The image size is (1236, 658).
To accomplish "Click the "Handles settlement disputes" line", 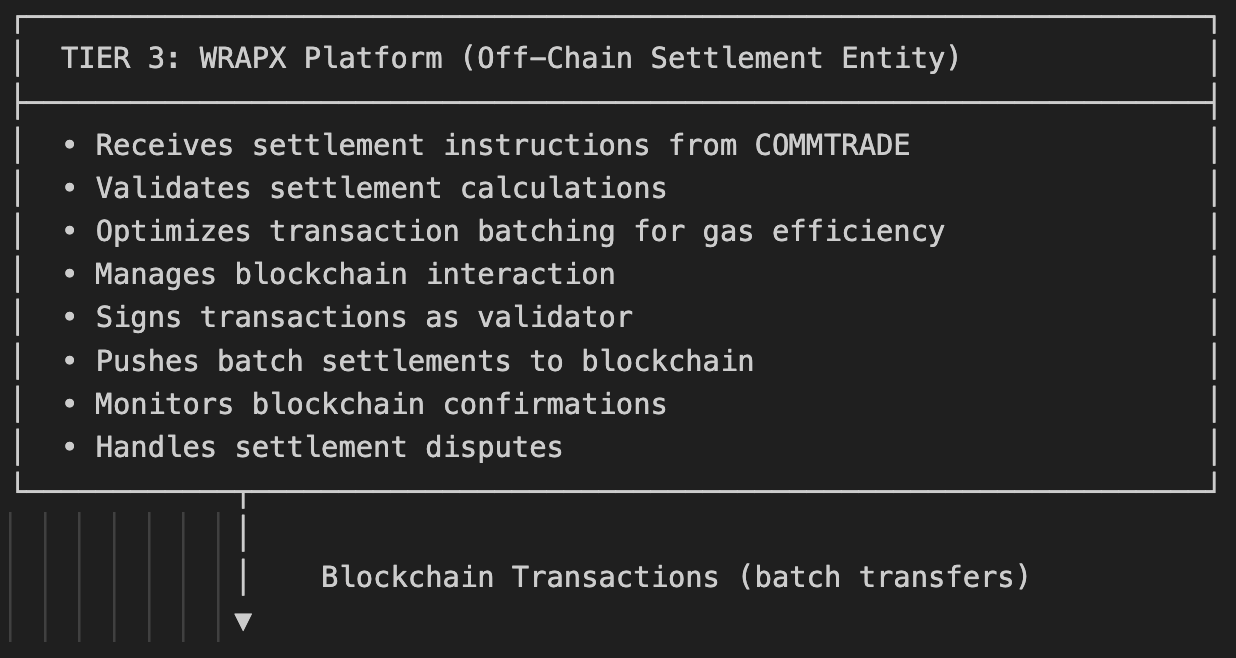I will (329, 446).
